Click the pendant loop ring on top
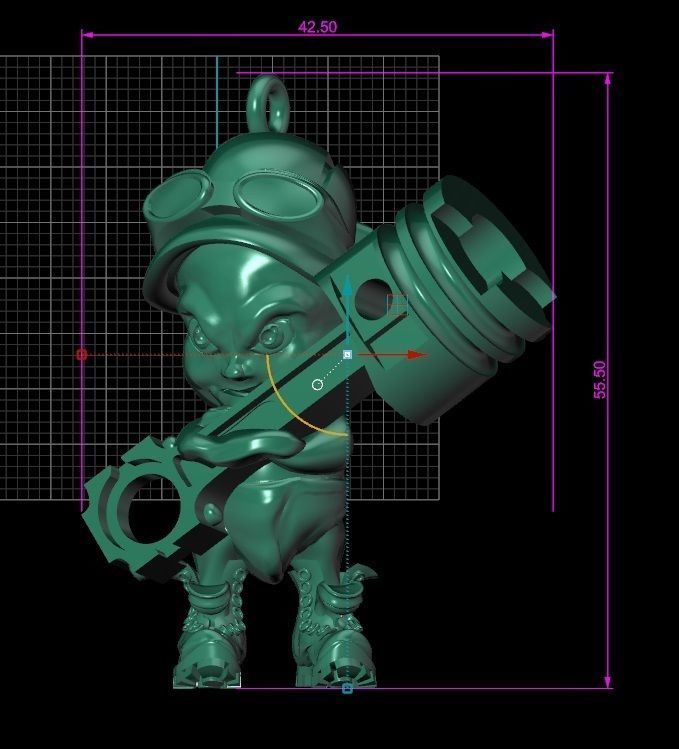Screen dimensions: 679x749 click(x=269, y=103)
